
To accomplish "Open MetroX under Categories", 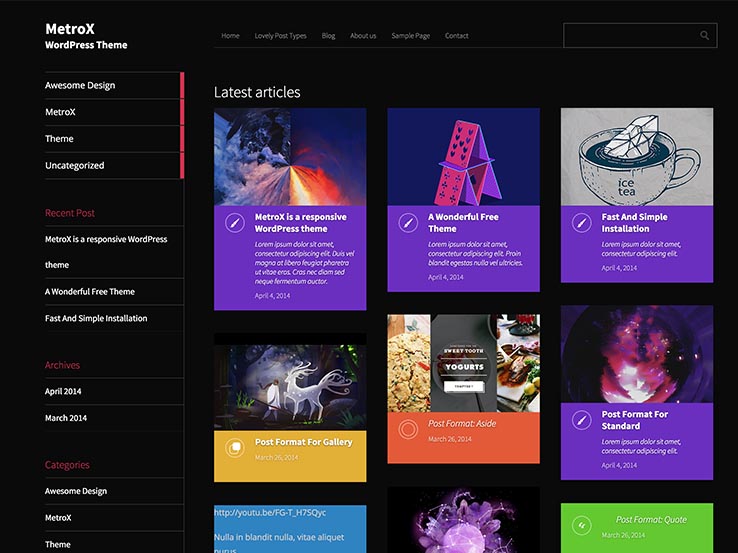I will (58, 518).
